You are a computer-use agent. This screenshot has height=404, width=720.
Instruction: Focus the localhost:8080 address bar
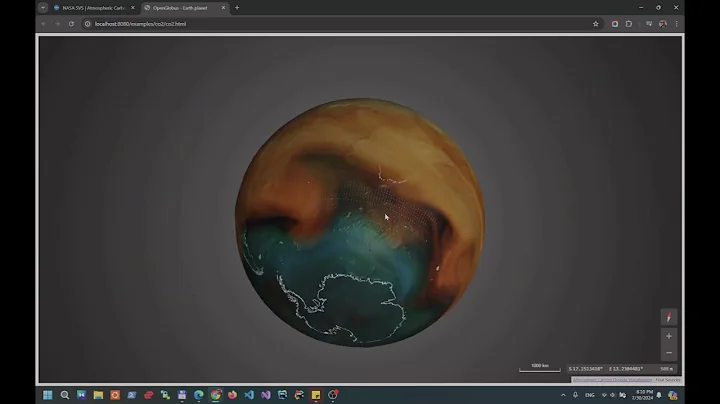(x=342, y=24)
